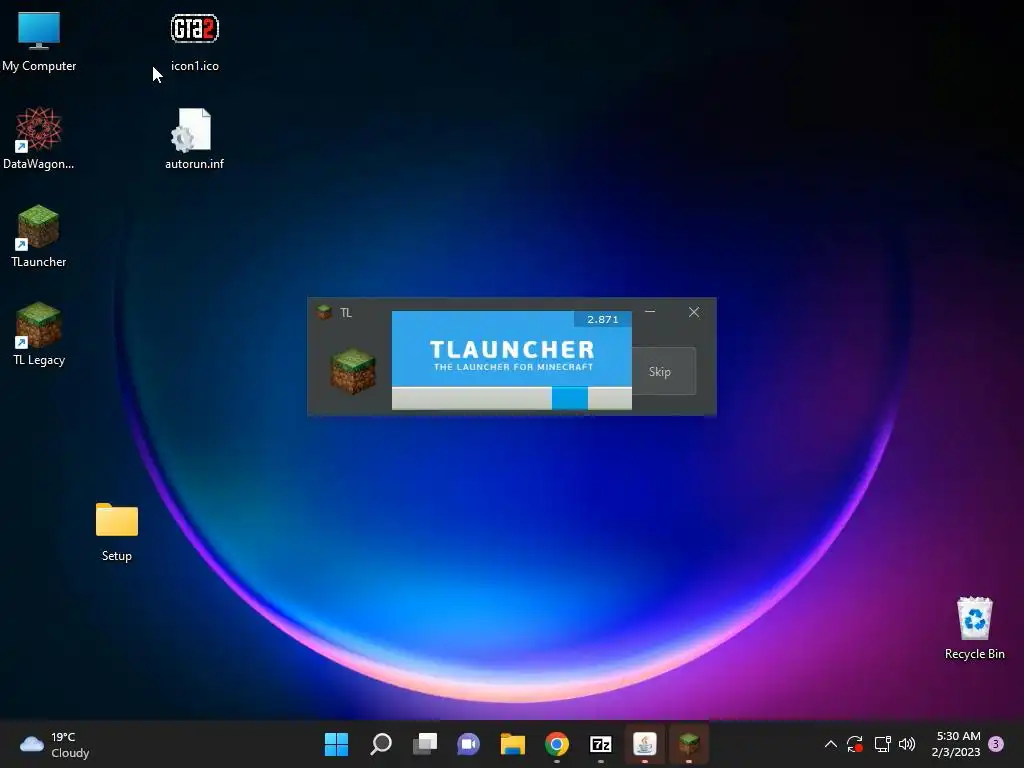Open Task View from taskbar
The image size is (1024, 768).
[424, 744]
